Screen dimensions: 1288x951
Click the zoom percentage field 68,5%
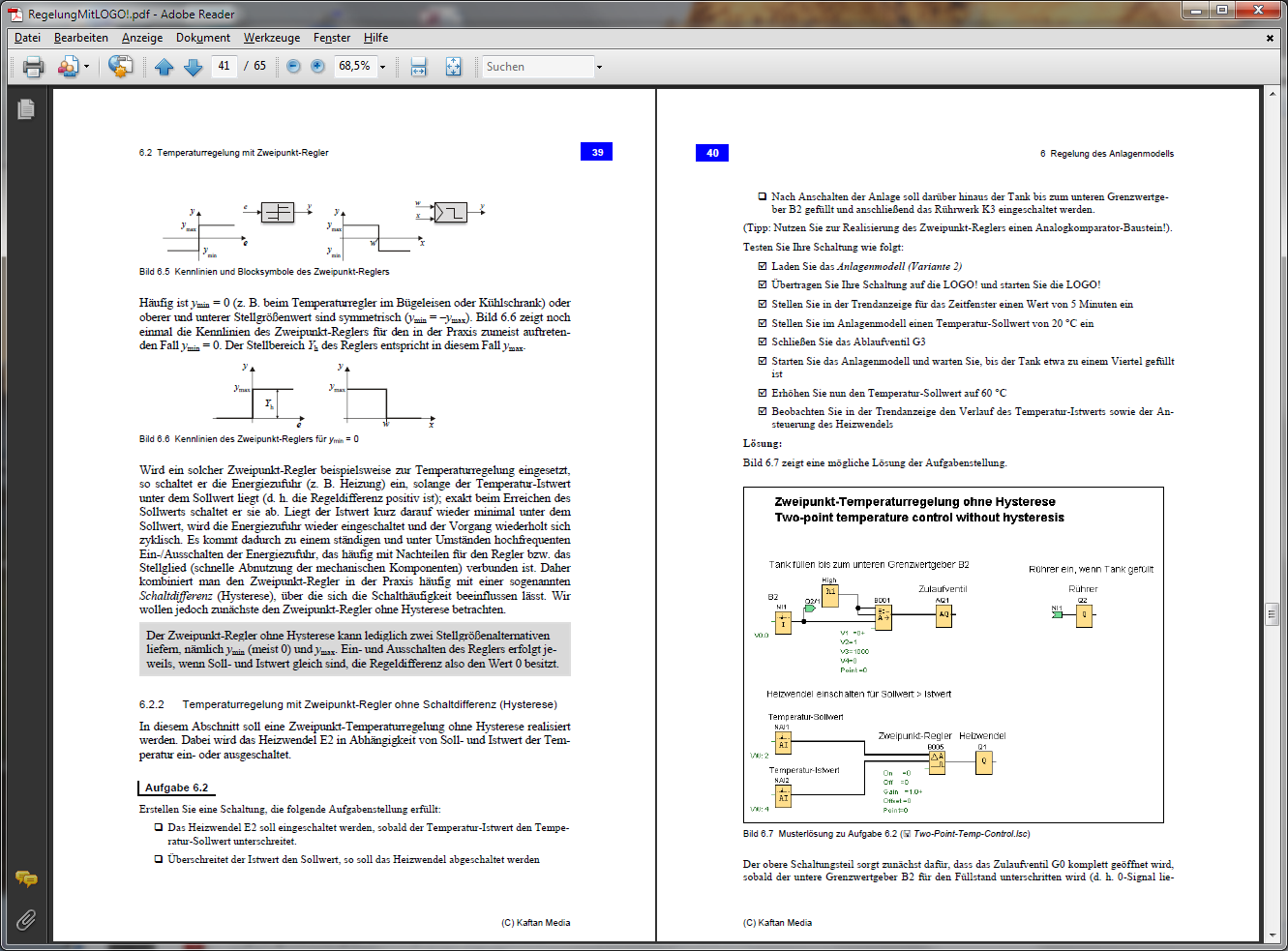tap(354, 66)
